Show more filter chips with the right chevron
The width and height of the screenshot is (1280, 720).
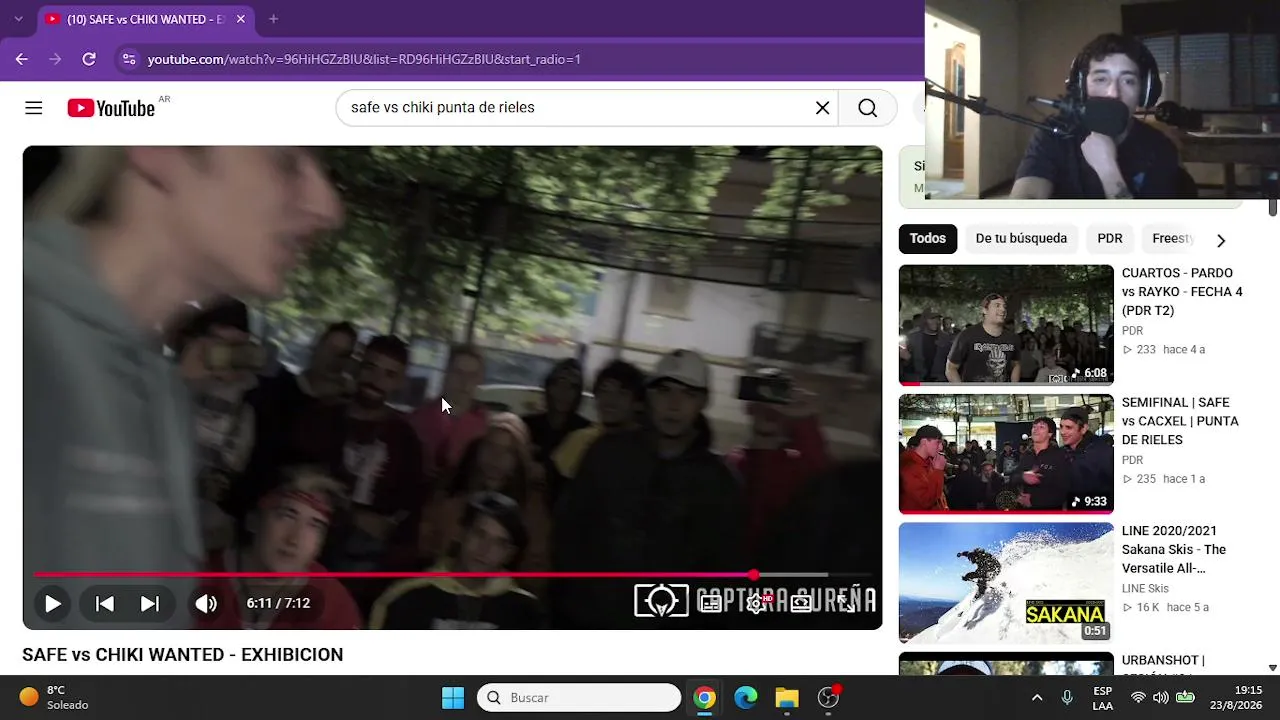pyautogui.click(x=1221, y=240)
